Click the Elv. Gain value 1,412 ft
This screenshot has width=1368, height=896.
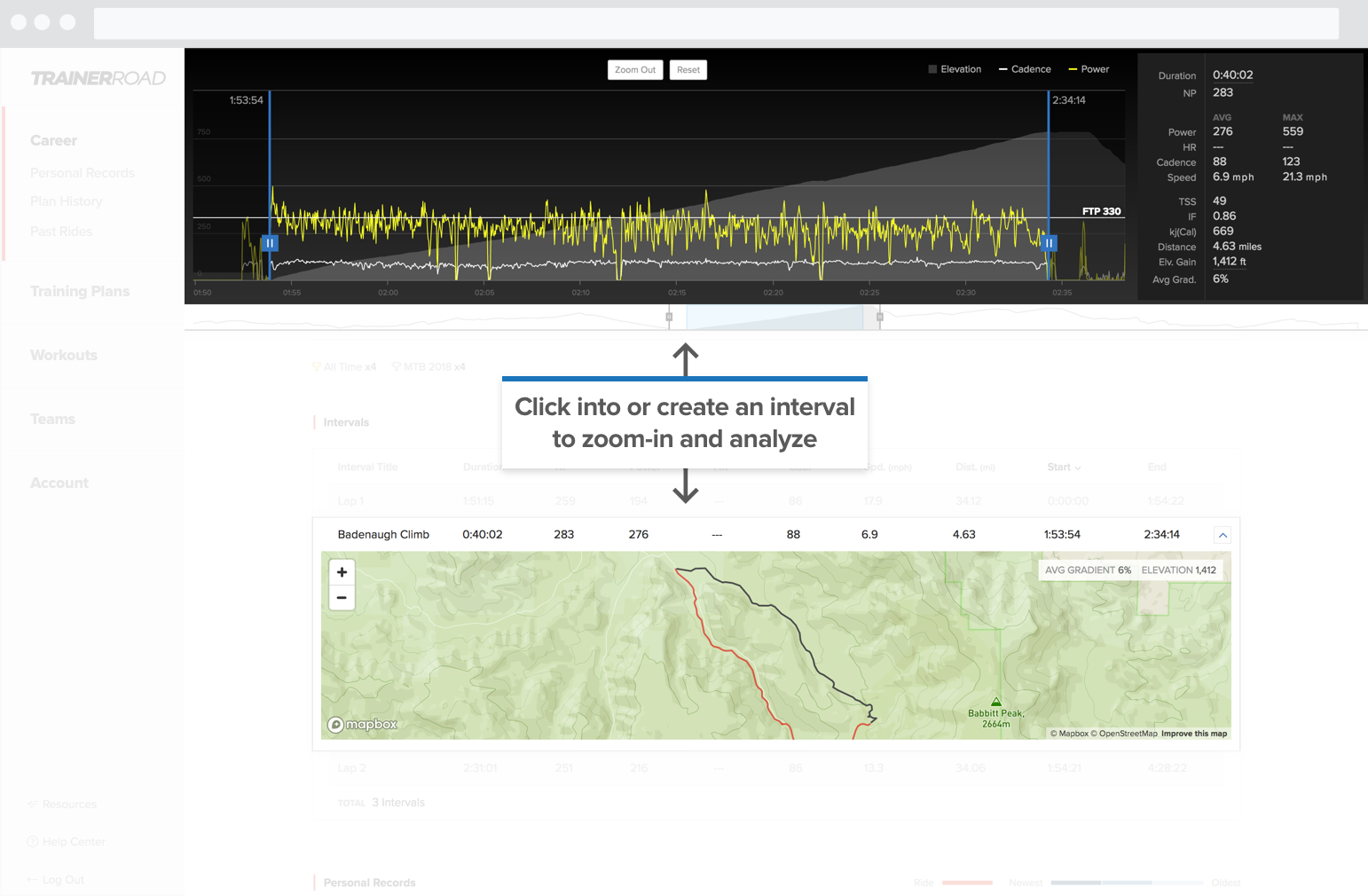pyautogui.click(x=1230, y=262)
